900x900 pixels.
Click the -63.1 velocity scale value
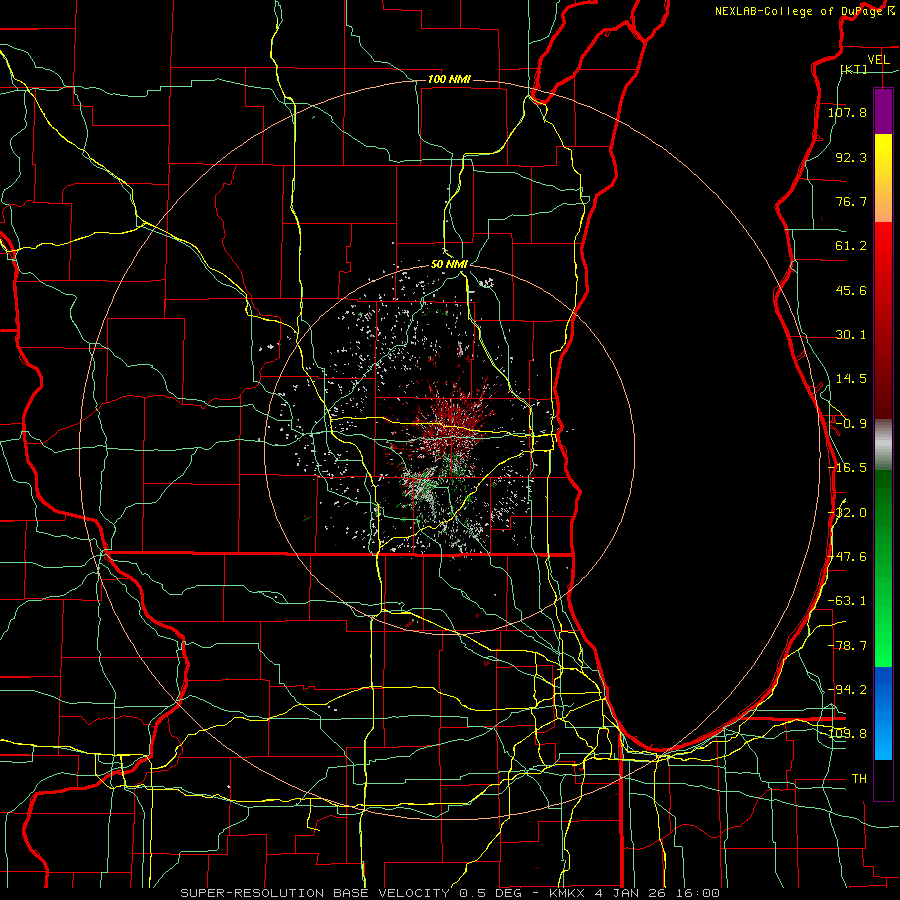[847, 601]
